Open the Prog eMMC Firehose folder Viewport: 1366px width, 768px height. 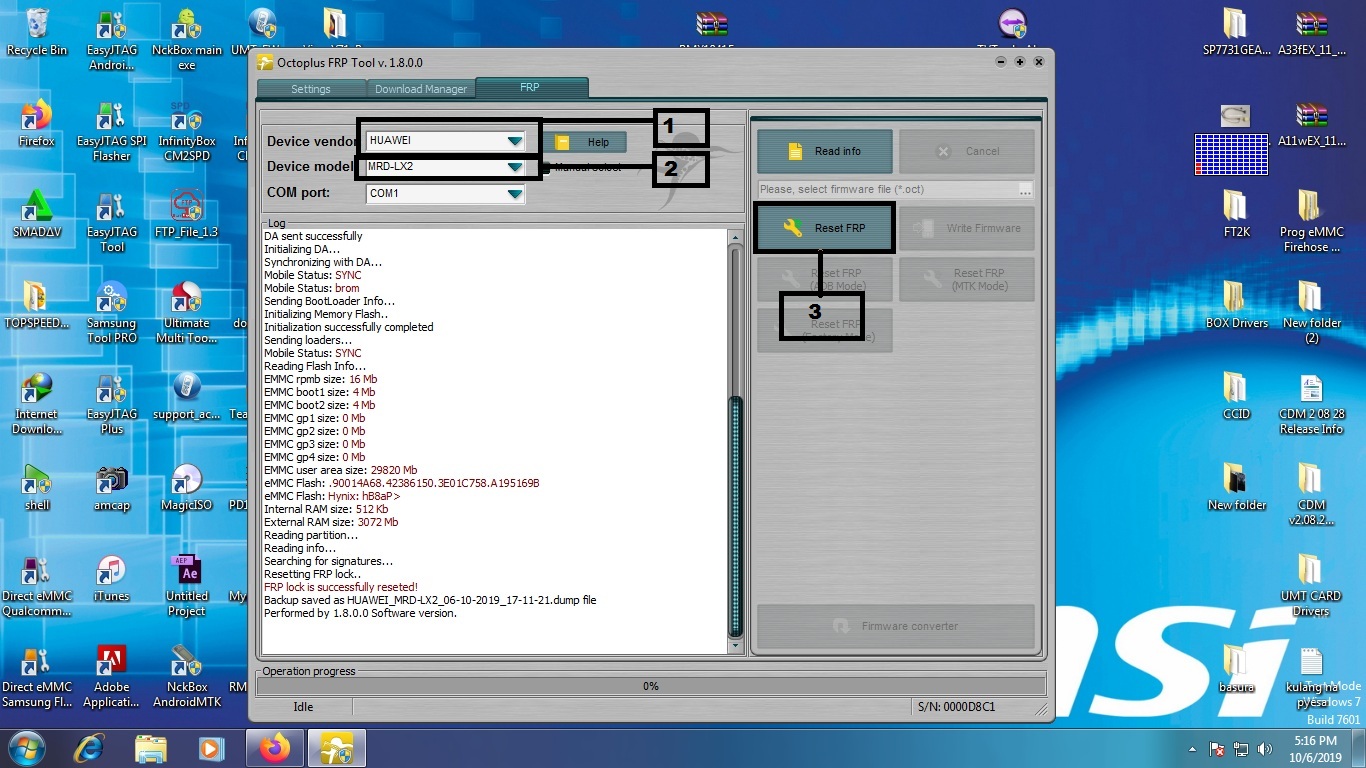coord(1312,222)
